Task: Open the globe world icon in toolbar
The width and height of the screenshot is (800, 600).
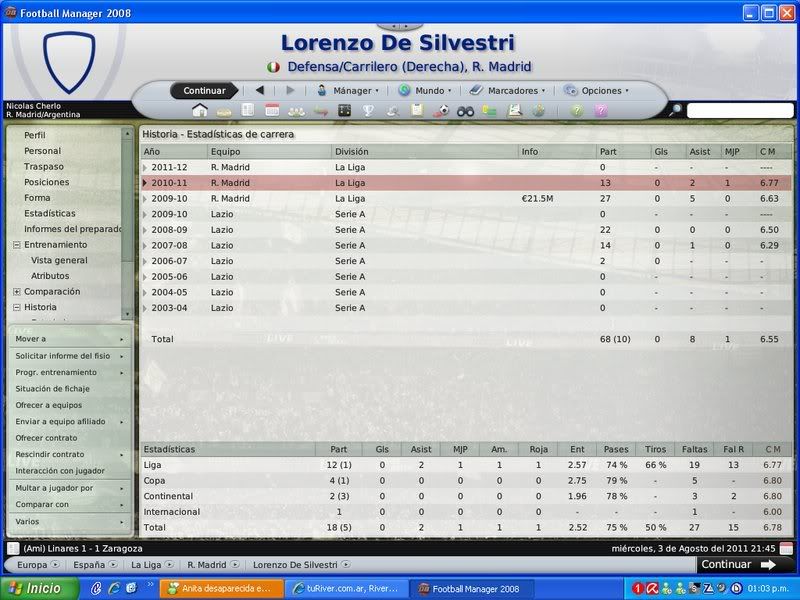Action: [538, 110]
